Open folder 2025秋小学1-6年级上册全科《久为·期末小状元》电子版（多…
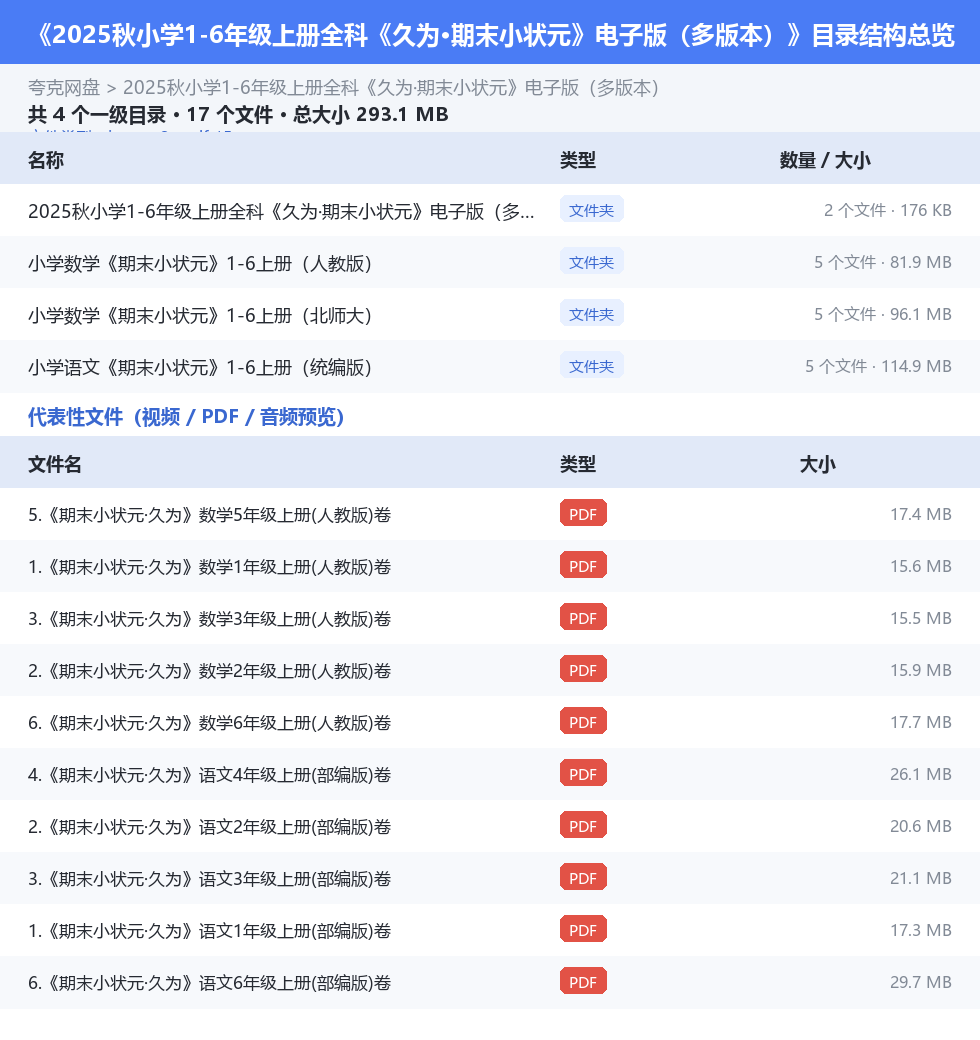Viewport: 980px width, 1040px height. click(281, 211)
